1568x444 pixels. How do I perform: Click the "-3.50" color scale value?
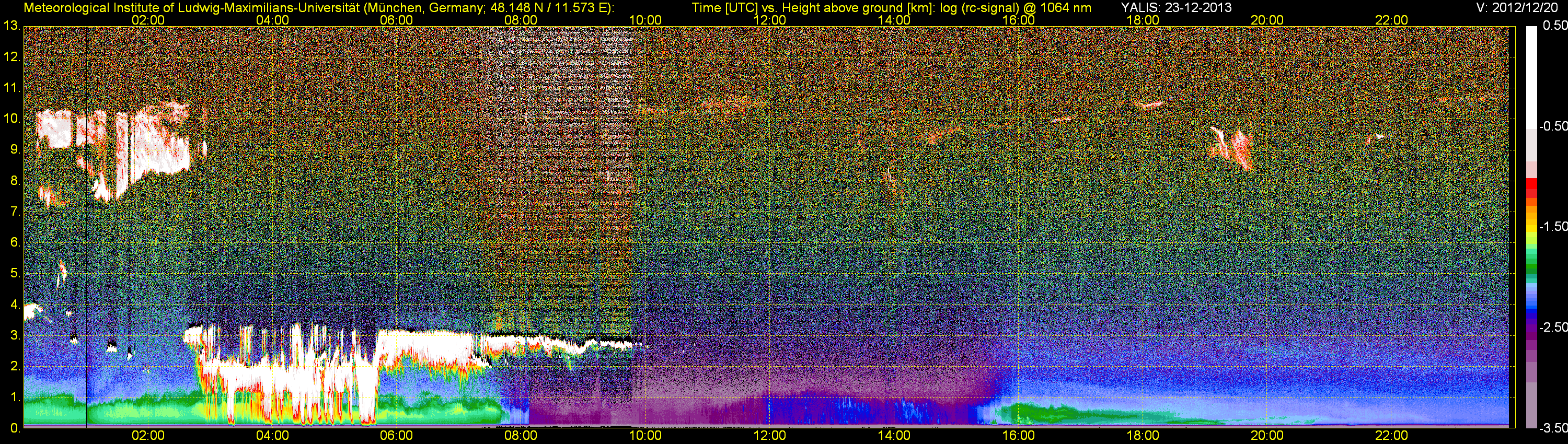pyautogui.click(x=1553, y=428)
